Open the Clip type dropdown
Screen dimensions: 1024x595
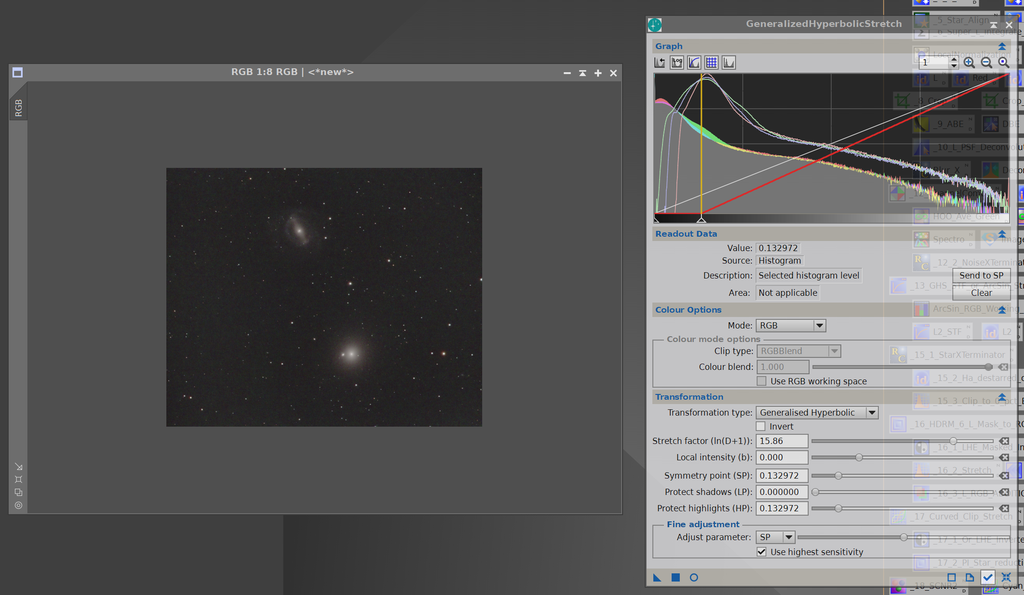(798, 351)
